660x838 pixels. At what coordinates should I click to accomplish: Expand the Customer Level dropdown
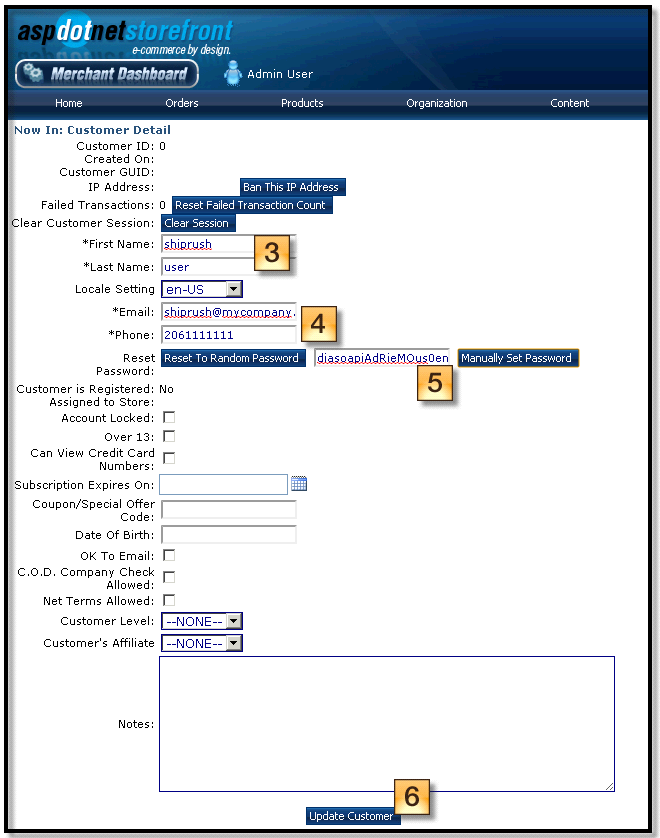pos(202,621)
